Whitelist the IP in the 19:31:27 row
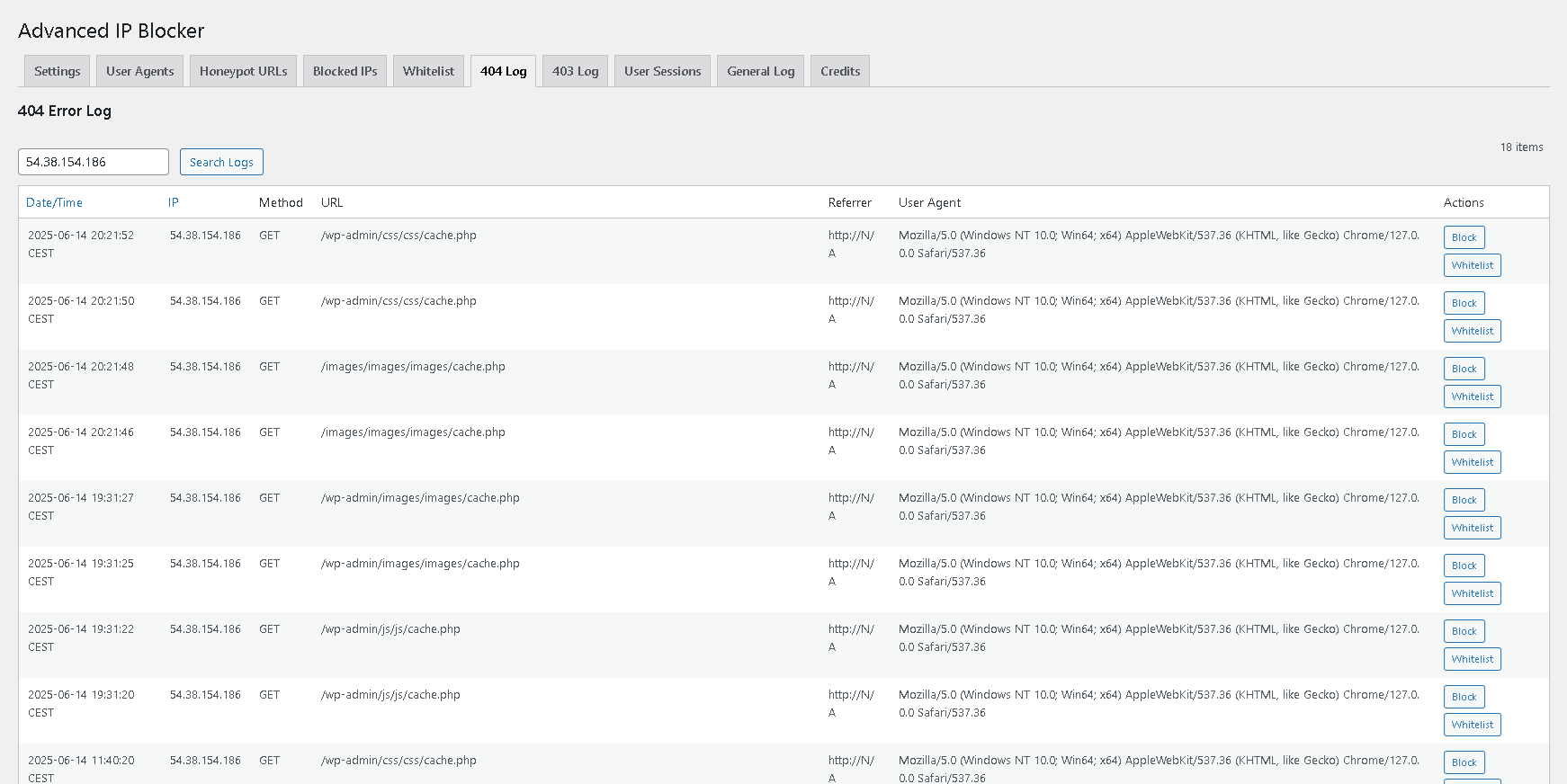The image size is (1567, 784). [1473, 528]
